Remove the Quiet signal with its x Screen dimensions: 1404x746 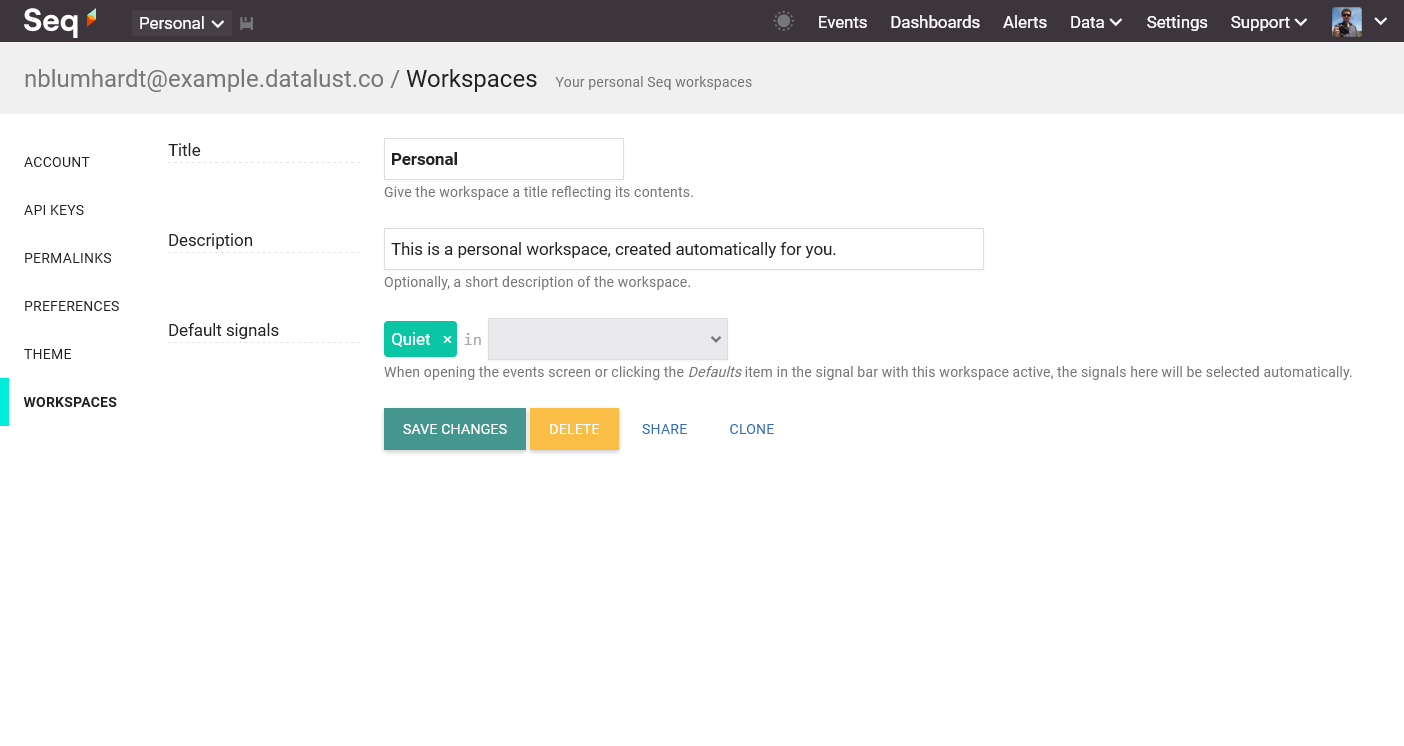(447, 340)
